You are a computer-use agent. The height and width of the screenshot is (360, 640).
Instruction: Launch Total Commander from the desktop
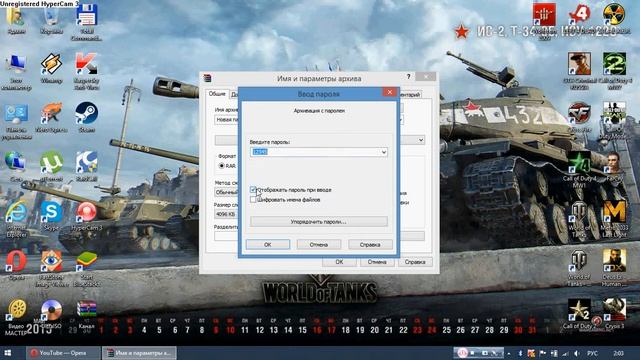pyautogui.click(x=86, y=21)
